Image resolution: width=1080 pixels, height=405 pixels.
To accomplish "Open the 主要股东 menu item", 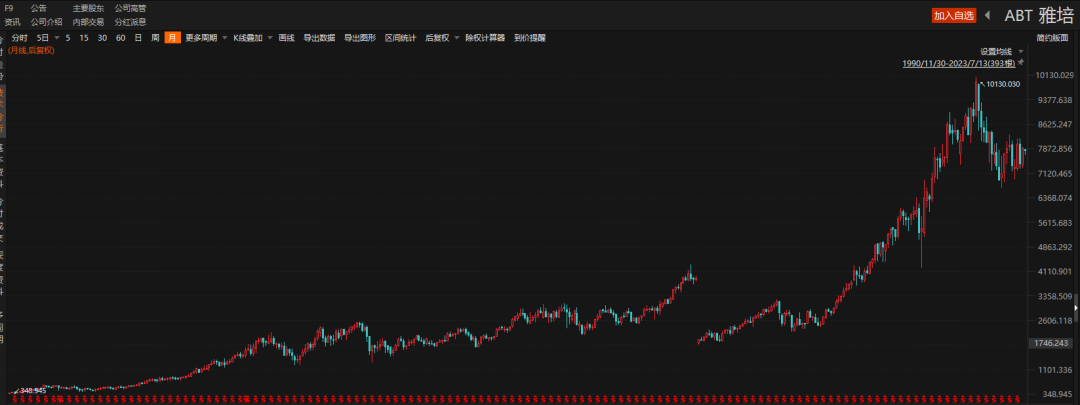I will pos(87,8).
